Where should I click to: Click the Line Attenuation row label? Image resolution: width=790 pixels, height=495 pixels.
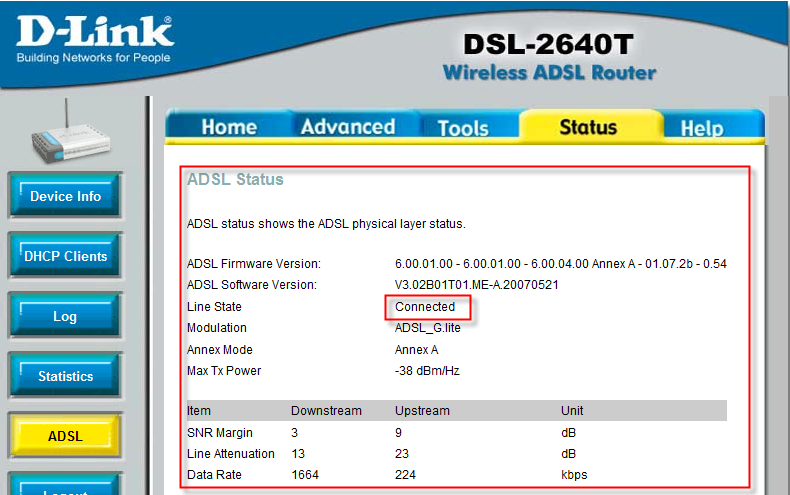tap(231, 454)
